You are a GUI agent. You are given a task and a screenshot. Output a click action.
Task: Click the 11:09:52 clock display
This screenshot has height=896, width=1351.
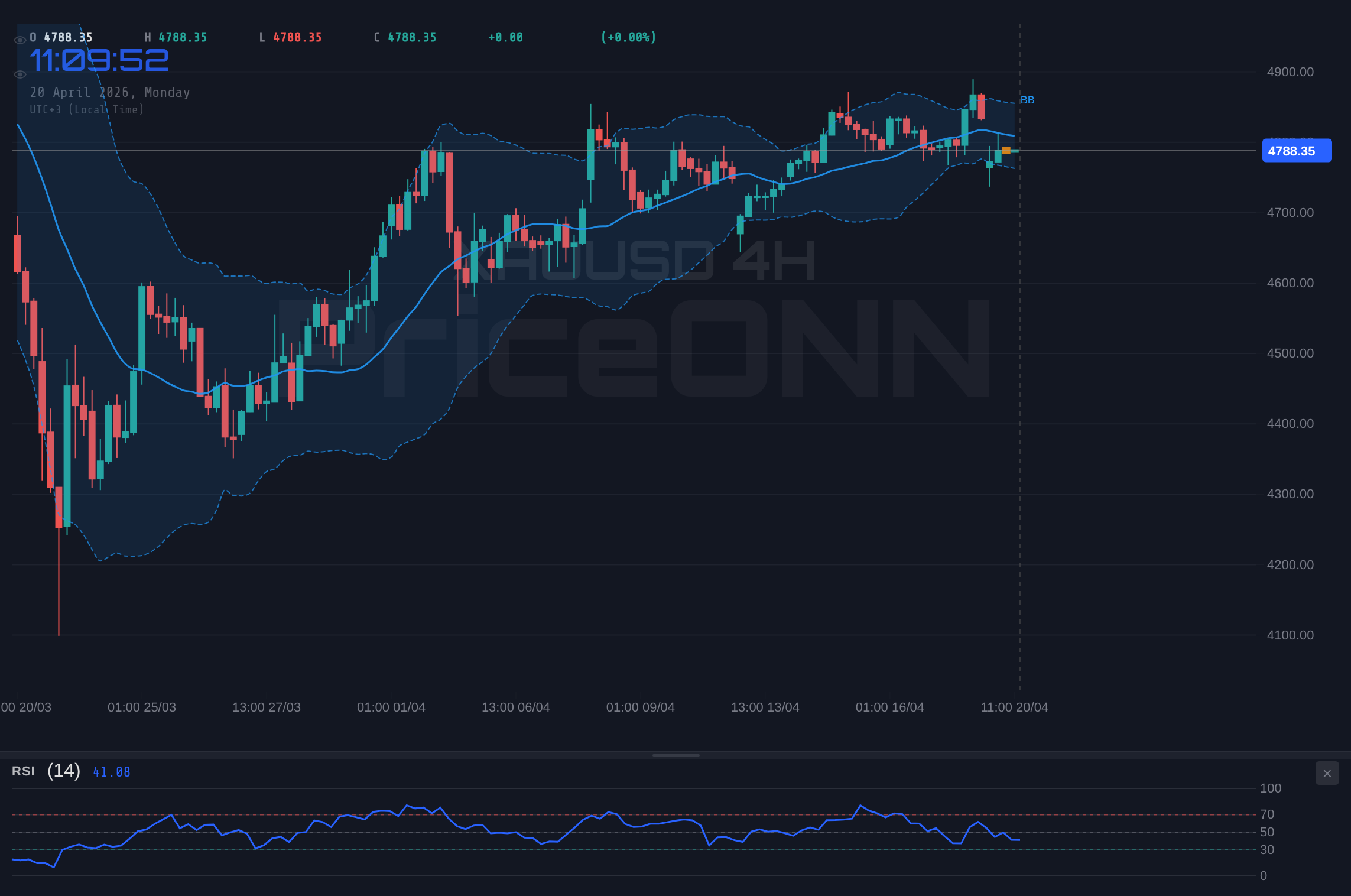99,60
